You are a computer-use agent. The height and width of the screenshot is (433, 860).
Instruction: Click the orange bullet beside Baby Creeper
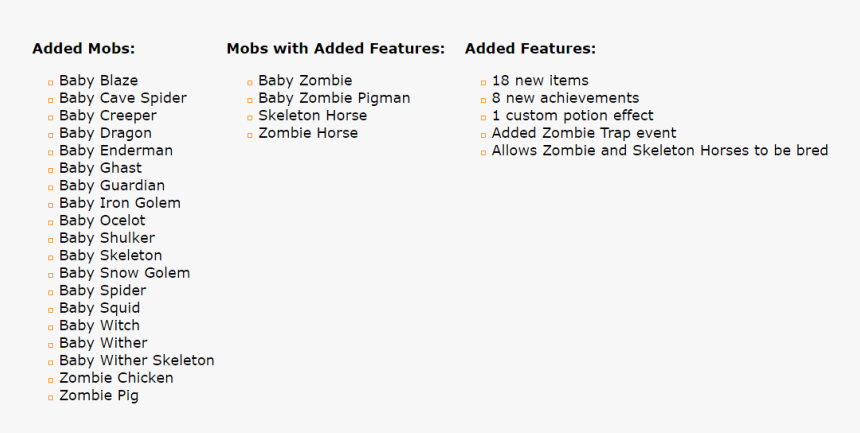pos(50,117)
